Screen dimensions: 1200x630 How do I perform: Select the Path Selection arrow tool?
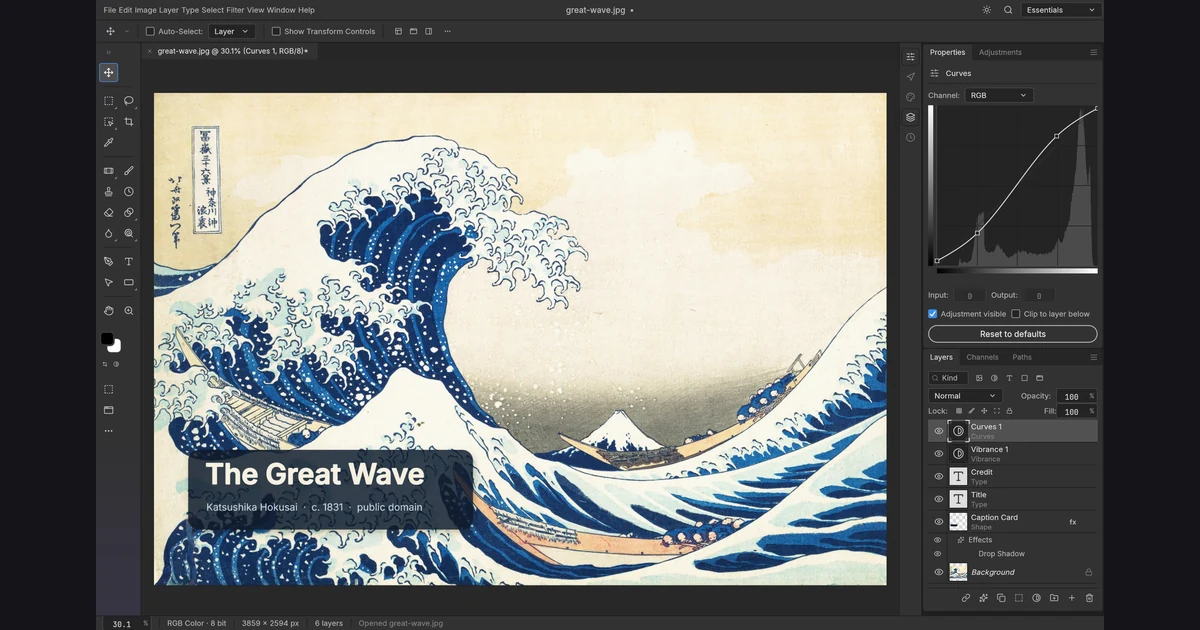[109, 283]
